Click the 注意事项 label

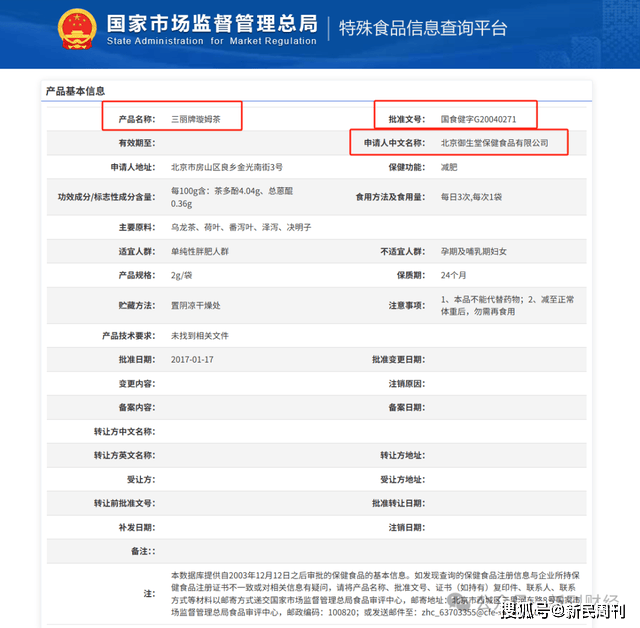tap(407, 305)
